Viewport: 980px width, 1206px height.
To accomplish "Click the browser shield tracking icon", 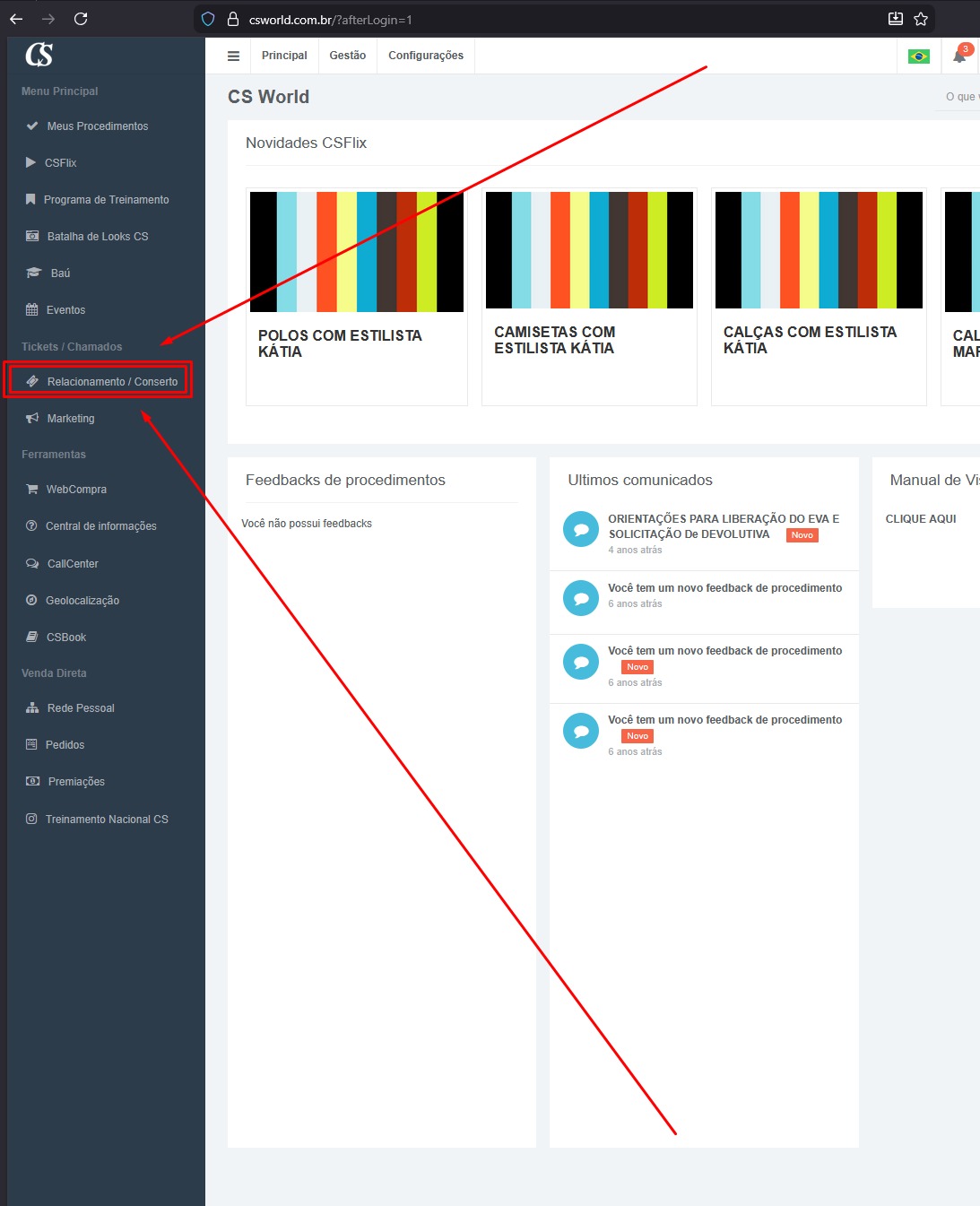I will coord(208,19).
